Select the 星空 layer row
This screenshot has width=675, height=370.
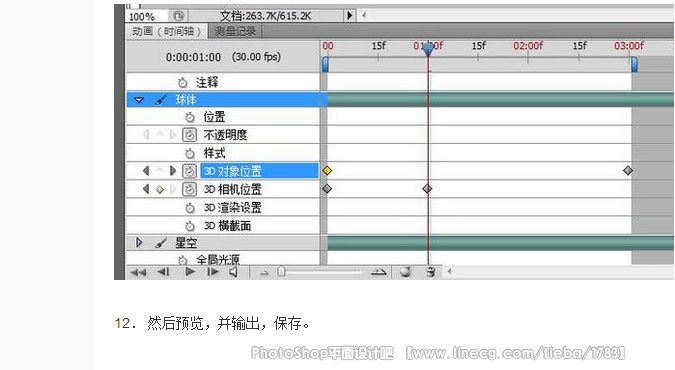click(223, 243)
